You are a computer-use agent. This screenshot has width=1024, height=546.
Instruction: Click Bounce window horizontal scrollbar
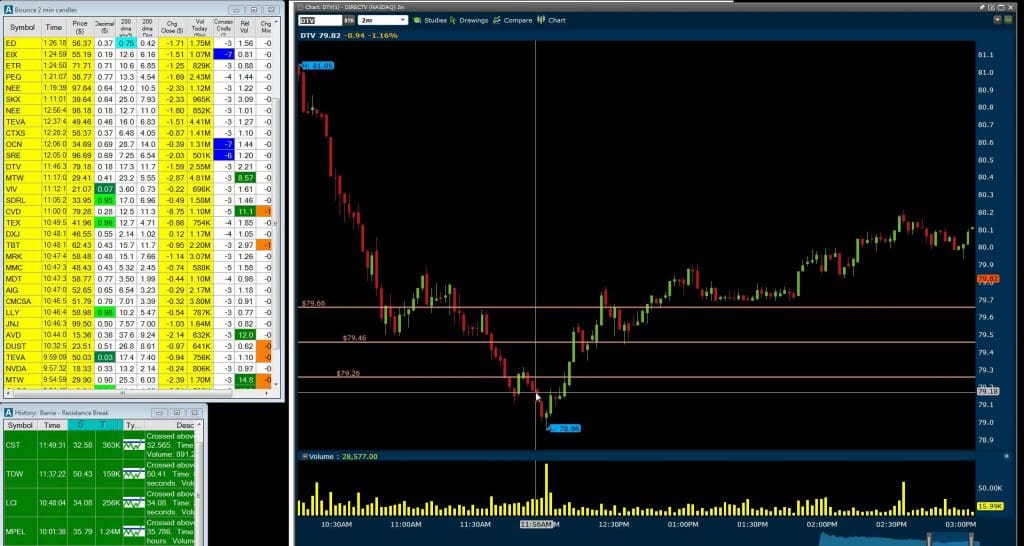point(121,393)
